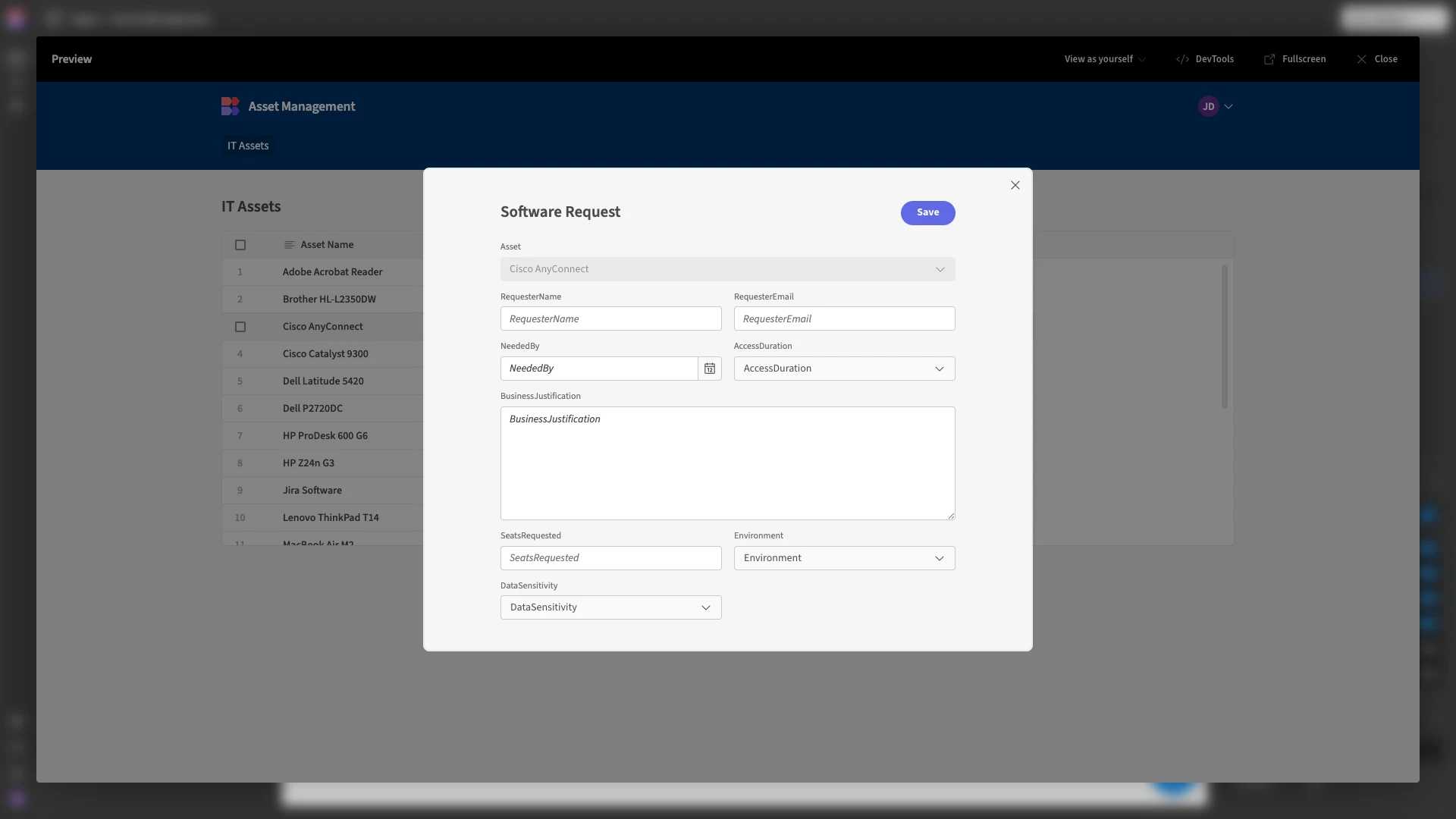Focus the SeatsRequested input field
Viewport: 1456px width, 819px height.
pos(611,558)
